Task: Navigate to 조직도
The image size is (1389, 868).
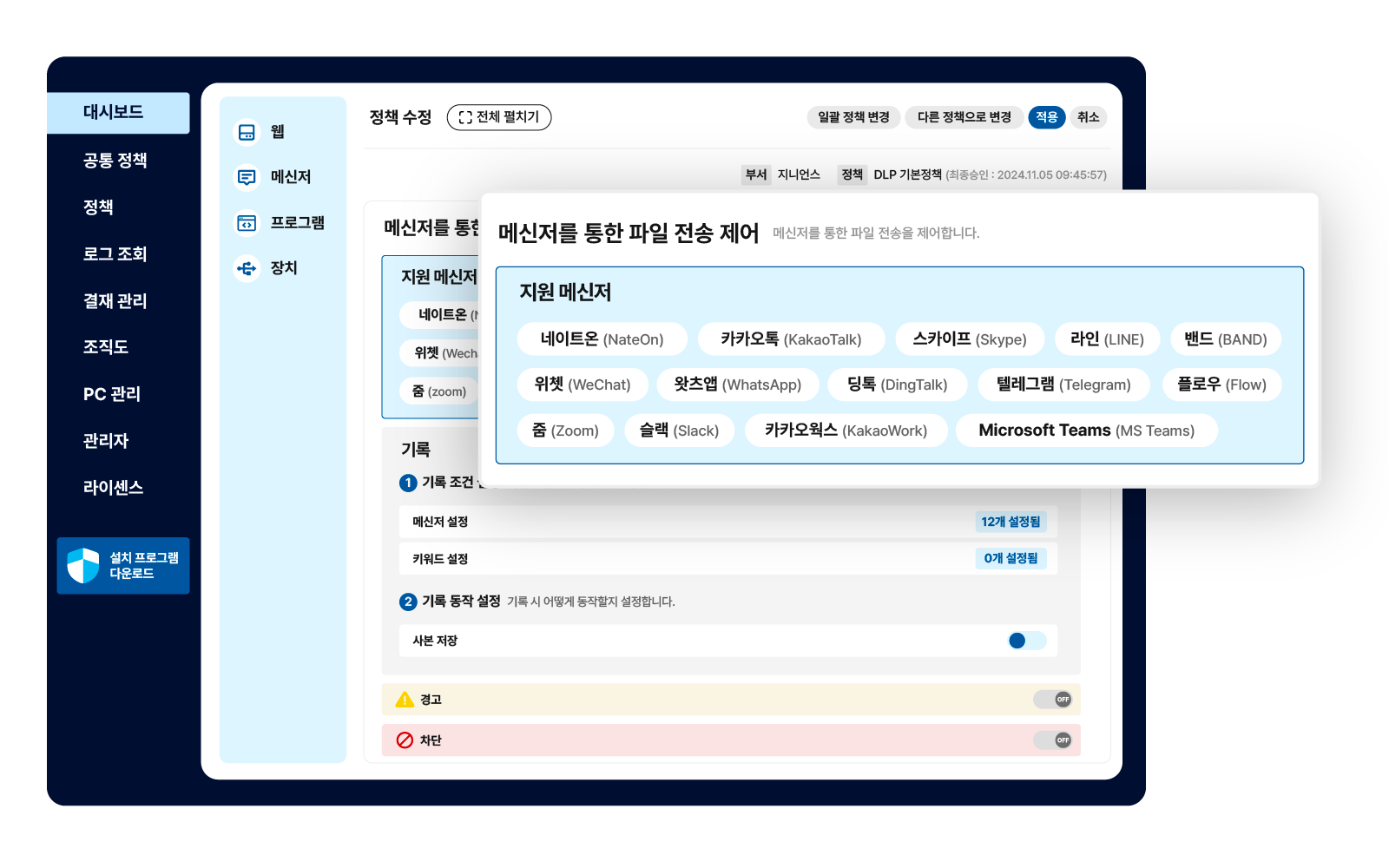Action: 106,347
